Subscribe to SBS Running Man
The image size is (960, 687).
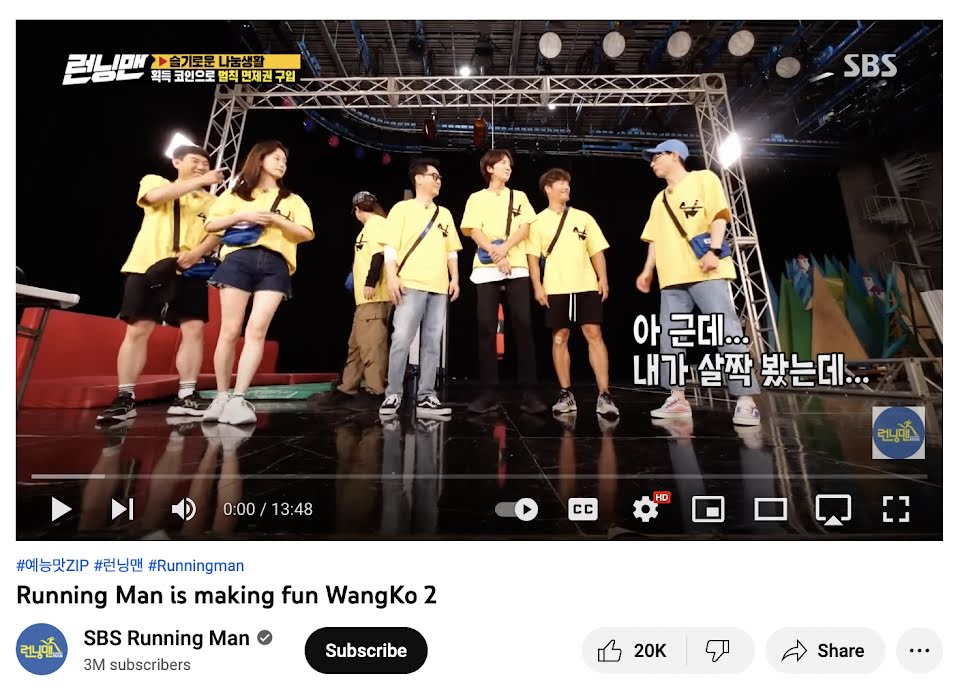click(x=366, y=650)
